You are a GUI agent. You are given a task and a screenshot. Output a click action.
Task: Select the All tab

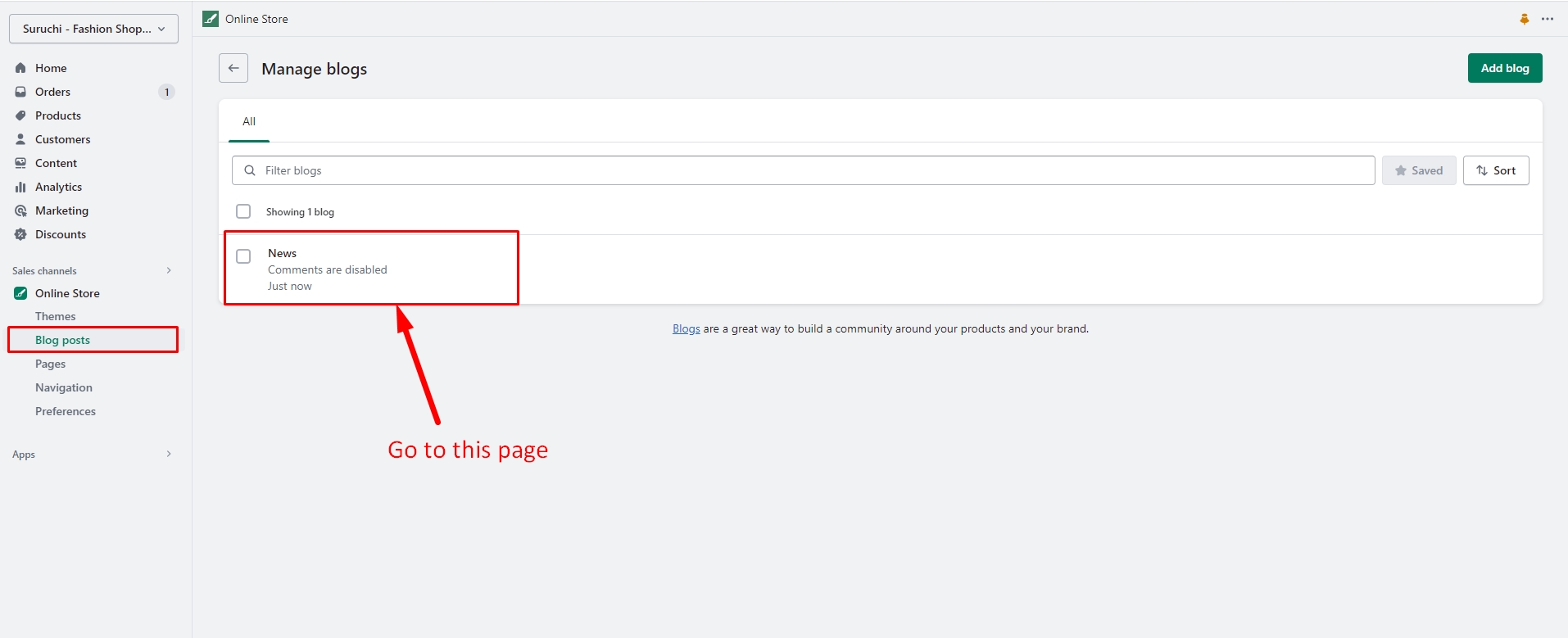pos(249,121)
